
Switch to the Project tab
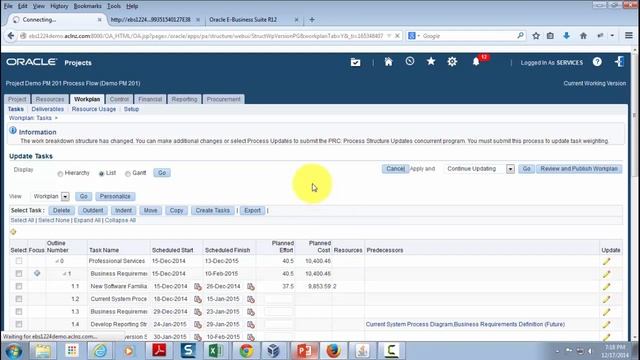[17, 99]
